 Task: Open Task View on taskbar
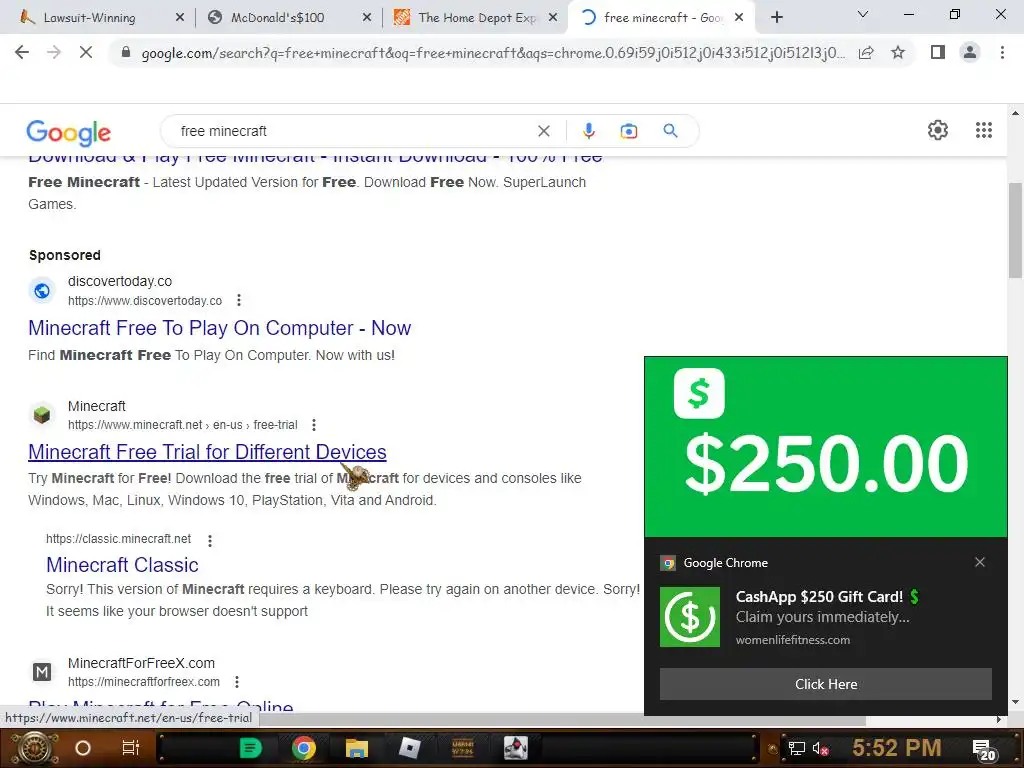click(x=131, y=748)
